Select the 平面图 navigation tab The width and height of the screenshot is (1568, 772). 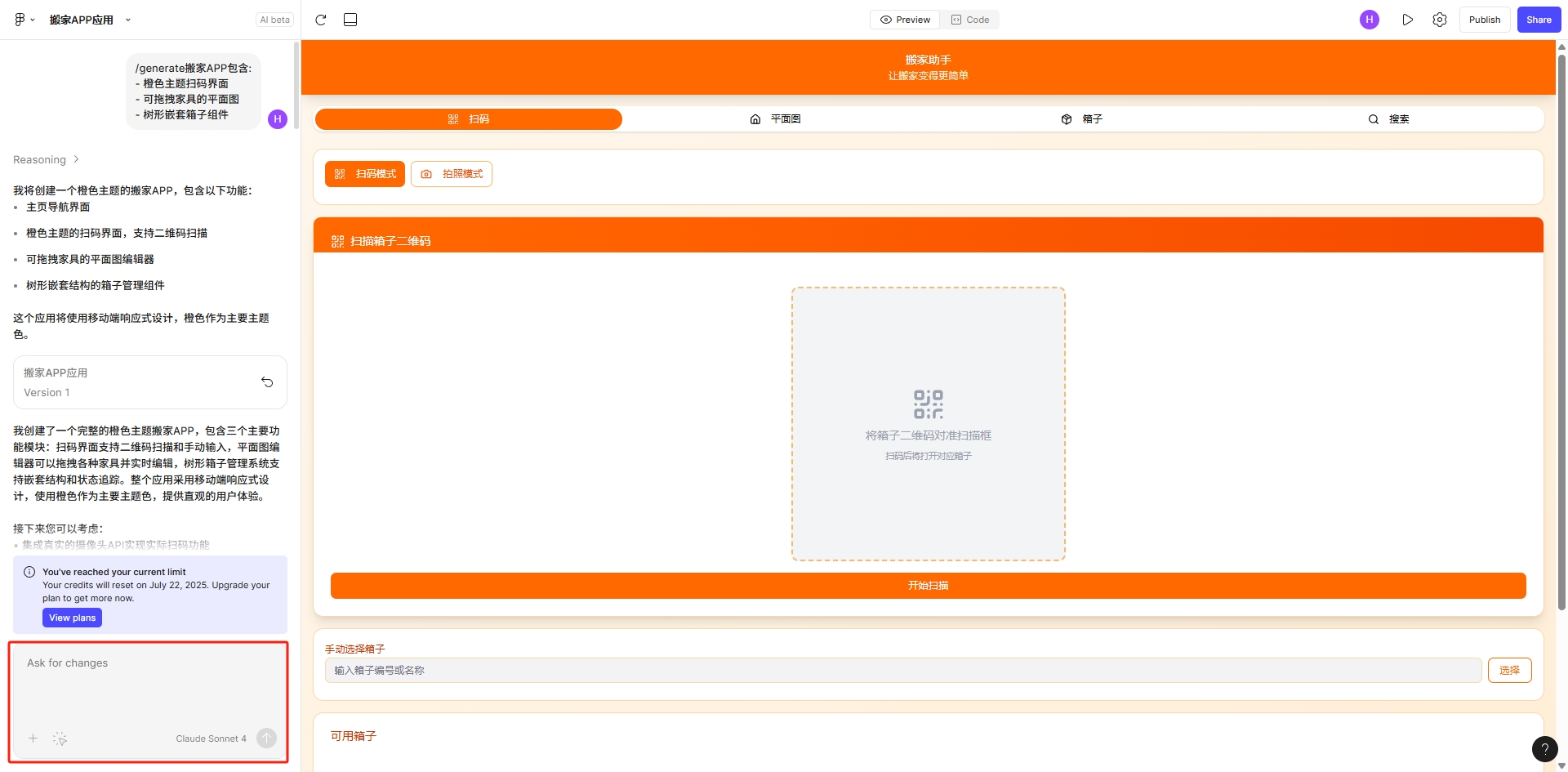775,119
